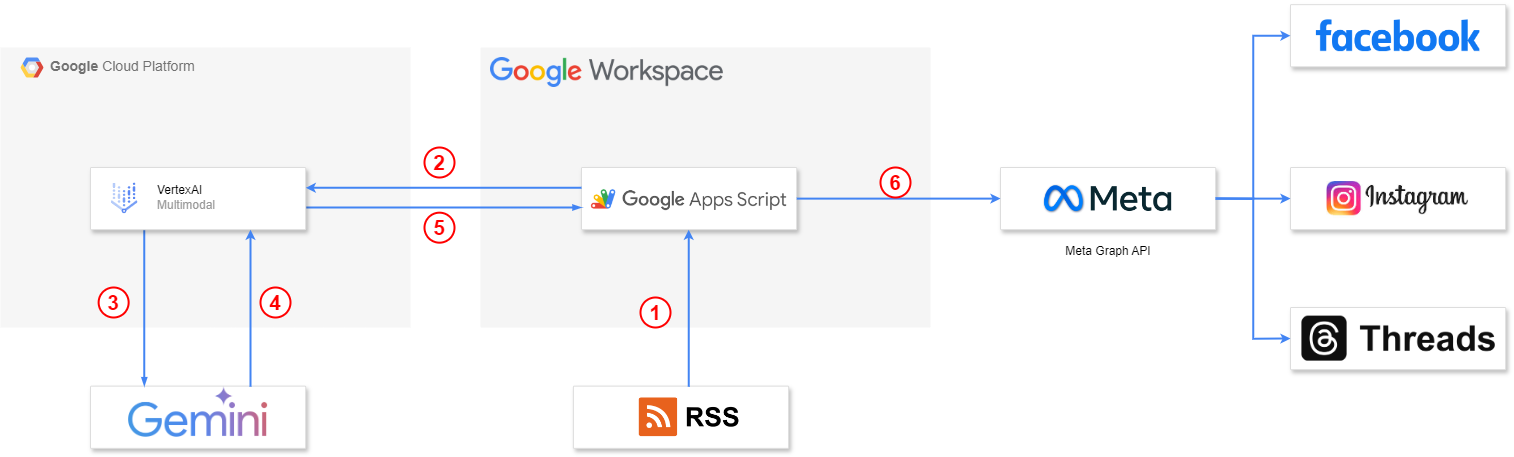The image size is (1514, 457).
Task: Click the Threads wordmark text
Action: [x=1427, y=339]
